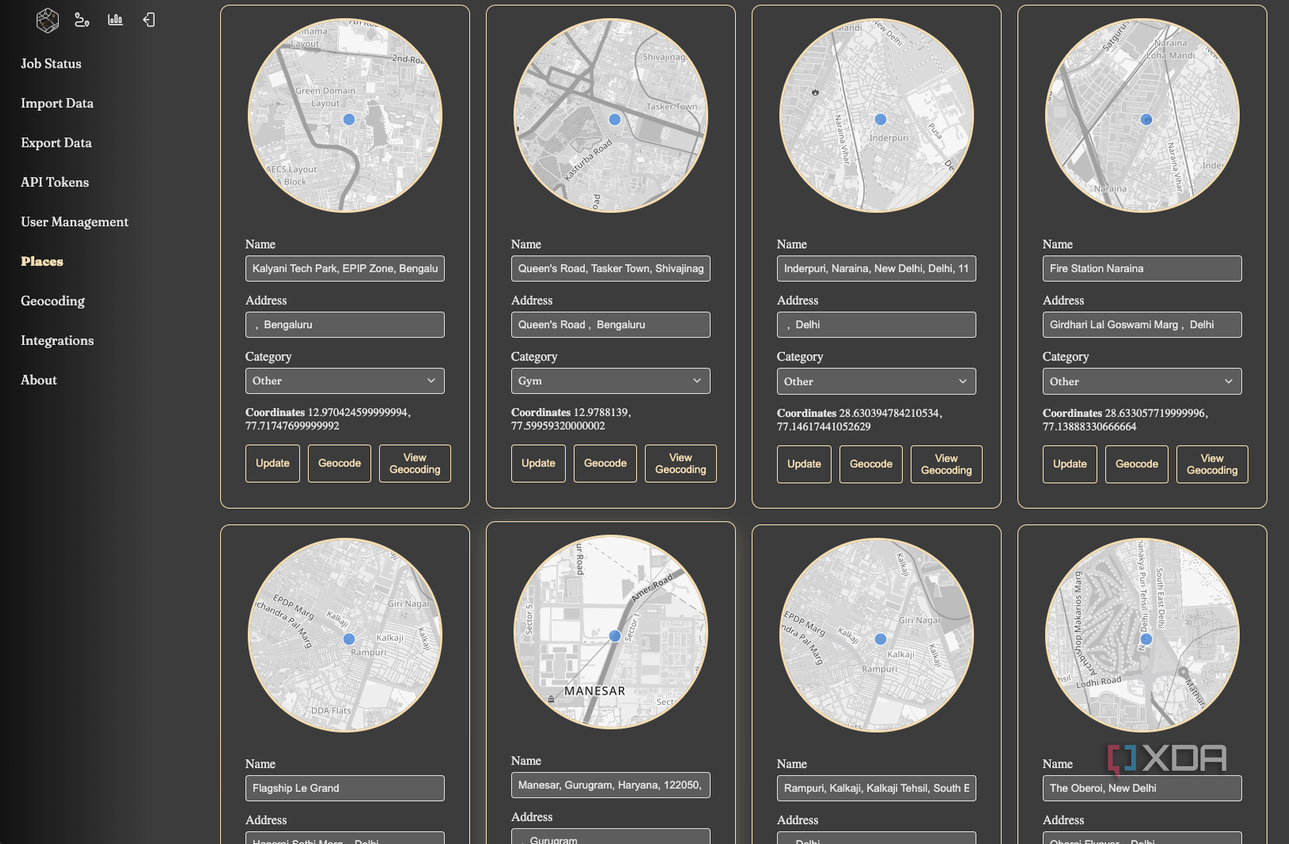
Task: Geocode the Inderpuri, Naraina place
Action: pos(871,464)
